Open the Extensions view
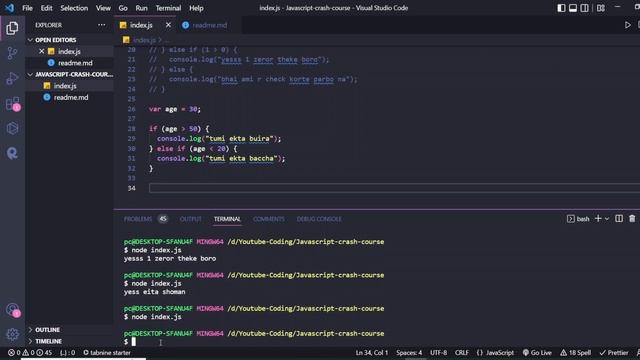 click(x=13, y=104)
